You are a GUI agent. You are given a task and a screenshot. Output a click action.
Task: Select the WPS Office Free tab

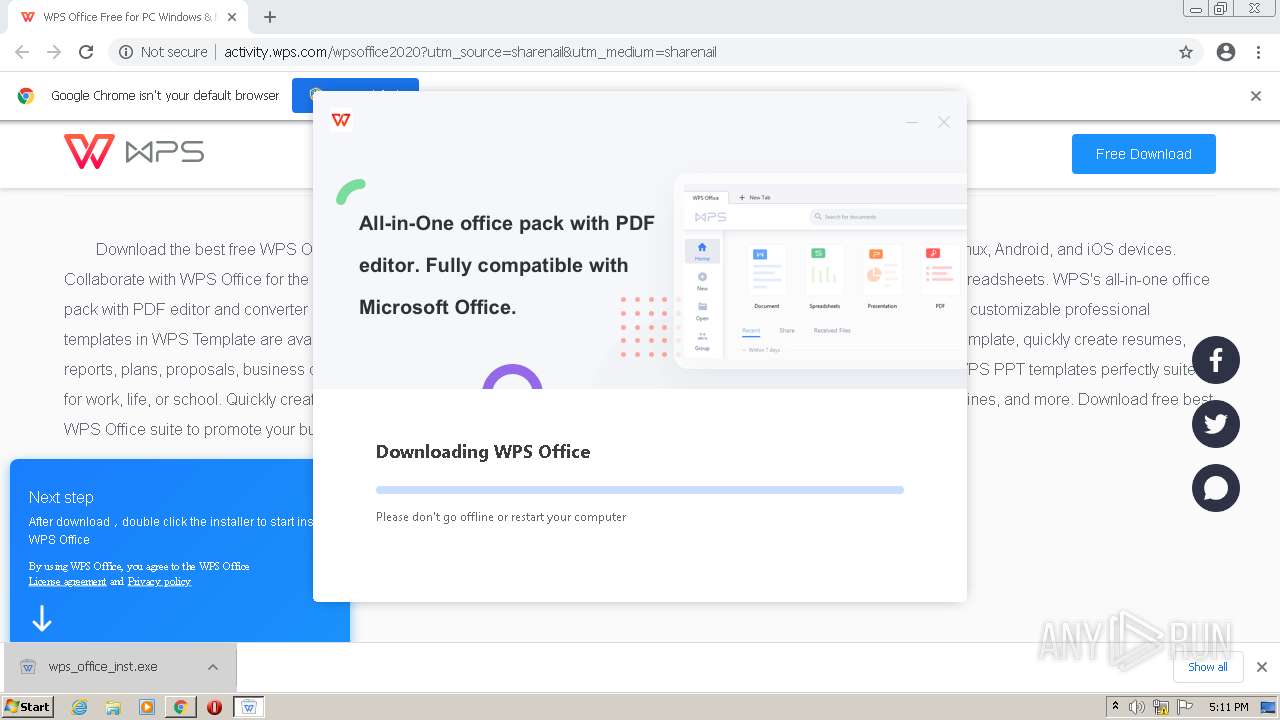click(x=128, y=17)
